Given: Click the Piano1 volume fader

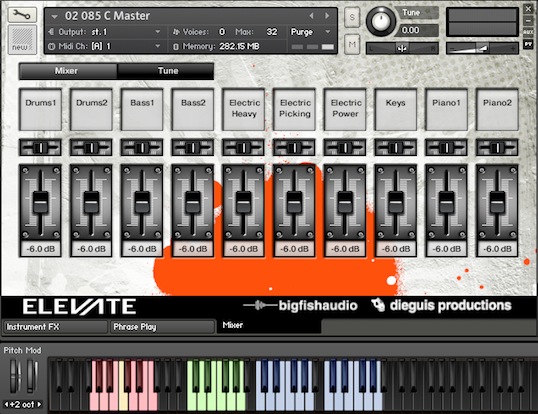Looking at the screenshot, I should coord(446,202).
